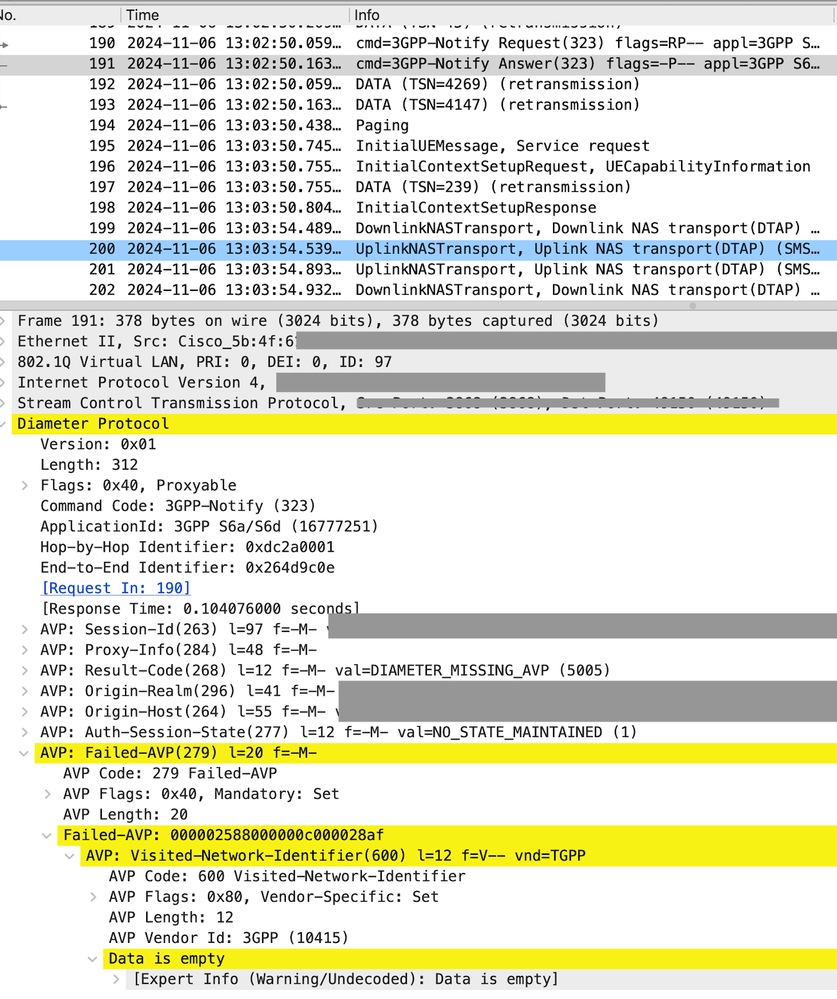This screenshot has width=837, height=999.
Task: Open the Request In: 190 link
Action: 115,588
